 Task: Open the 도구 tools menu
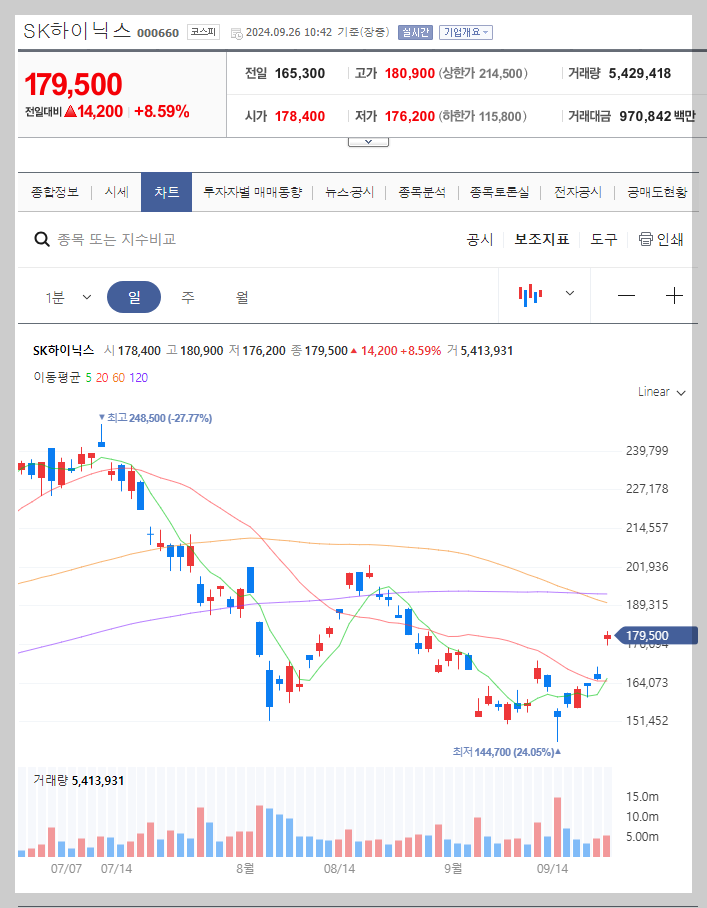[x=602, y=240]
